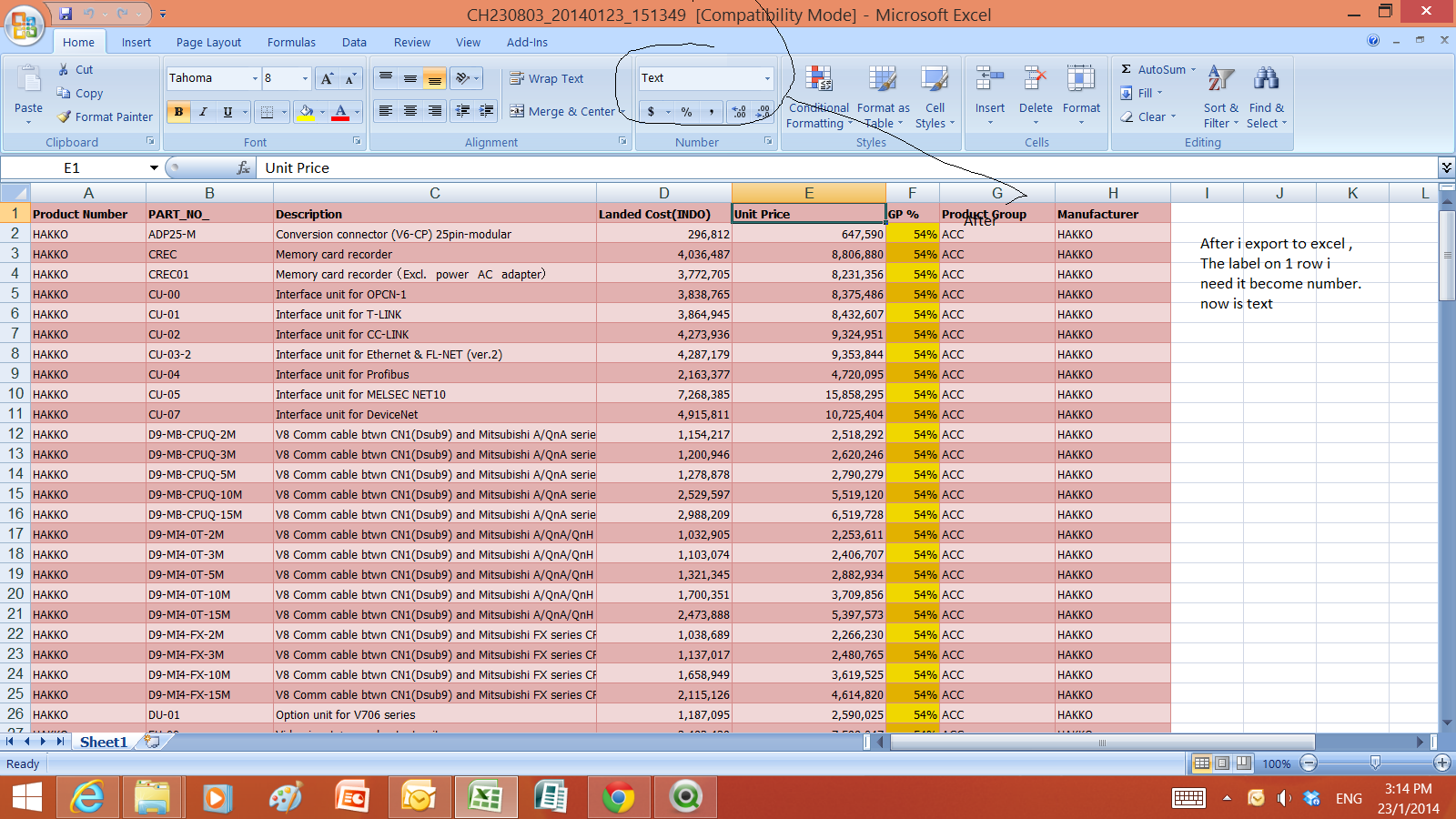
Task: Toggle Wrap Text for the cell
Action: pyautogui.click(x=546, y=79)
